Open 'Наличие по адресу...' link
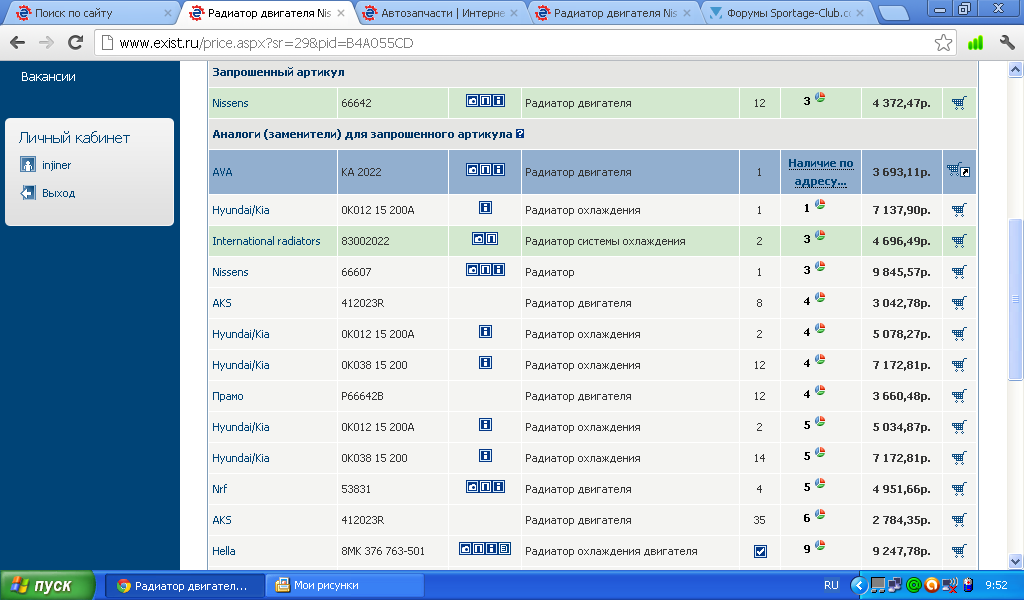Viewport: 1024px width, 600px height. 819,172
